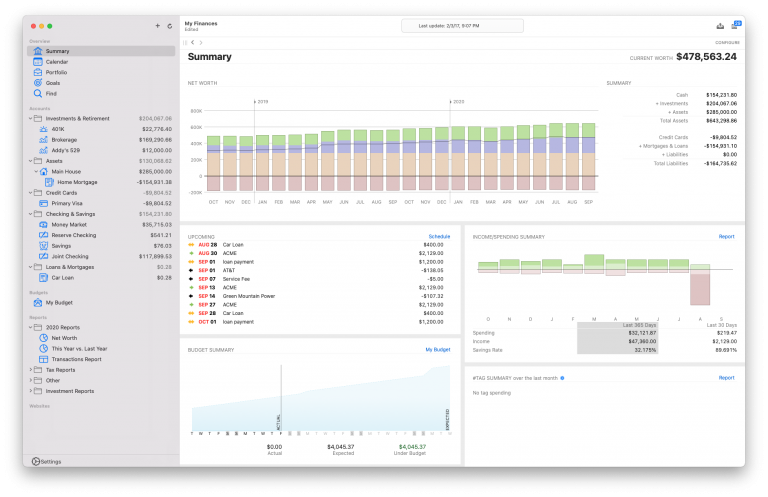
Task: Open the Goals target icon
Action: tap(38, 83)
